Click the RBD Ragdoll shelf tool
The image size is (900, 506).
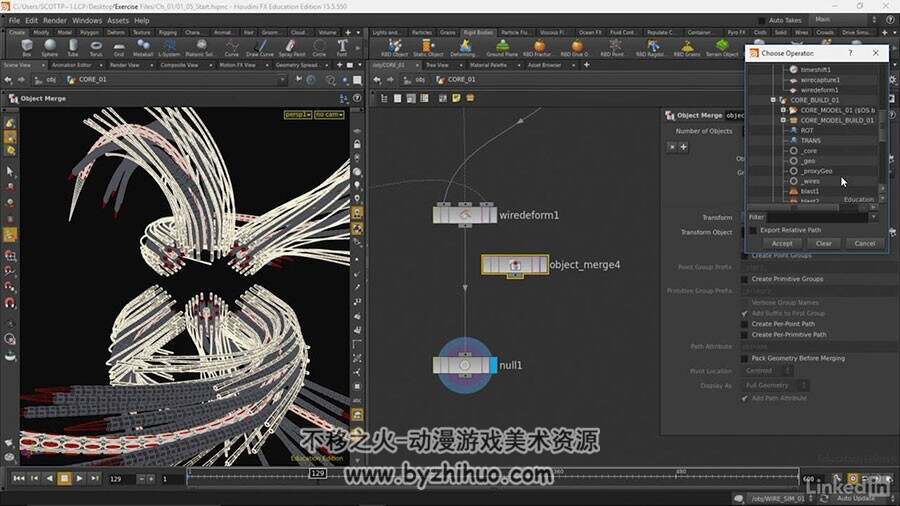[x=651, y=48]
